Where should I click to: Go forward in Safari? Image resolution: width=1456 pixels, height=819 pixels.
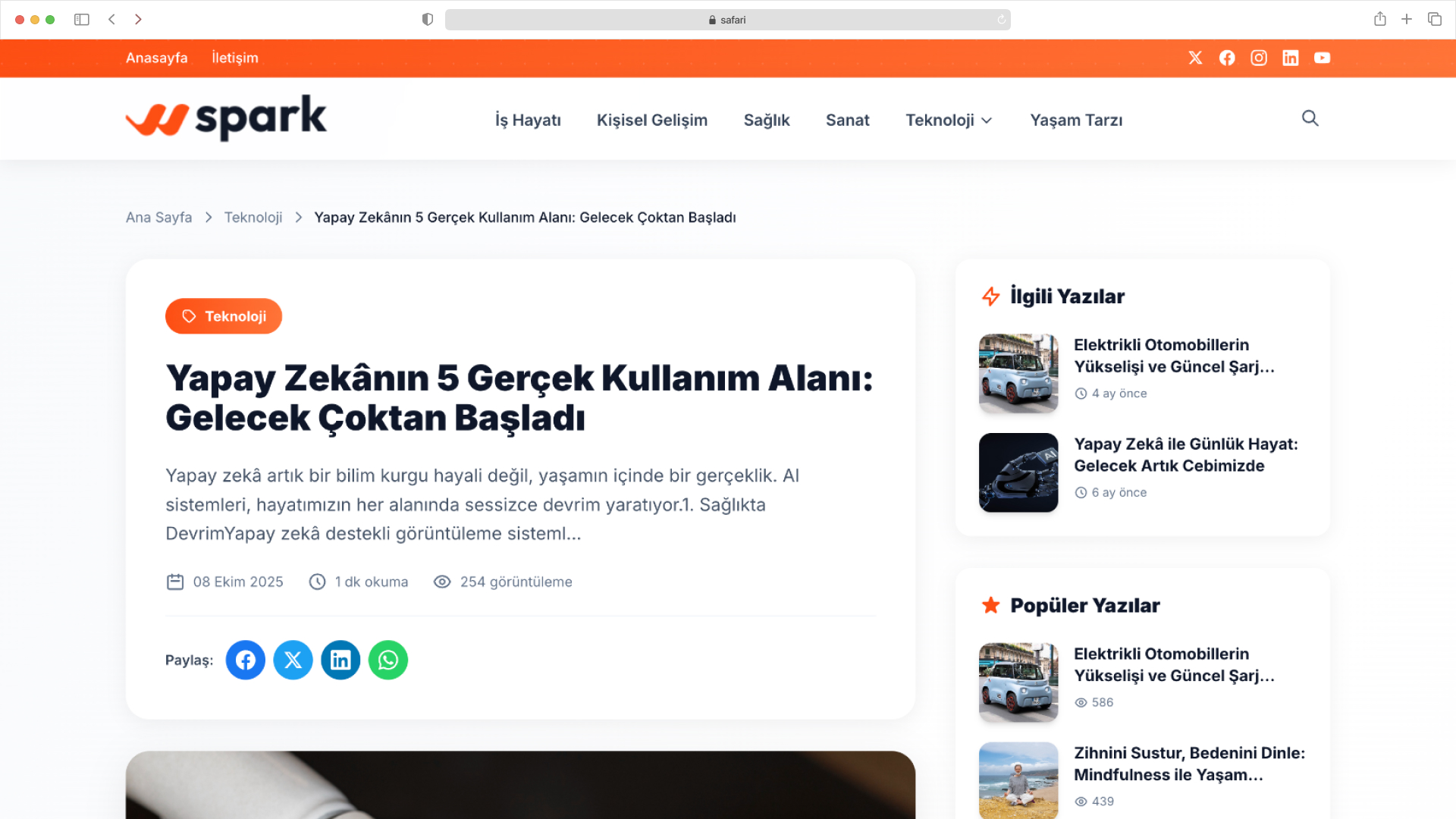click(x=138, y=20)
